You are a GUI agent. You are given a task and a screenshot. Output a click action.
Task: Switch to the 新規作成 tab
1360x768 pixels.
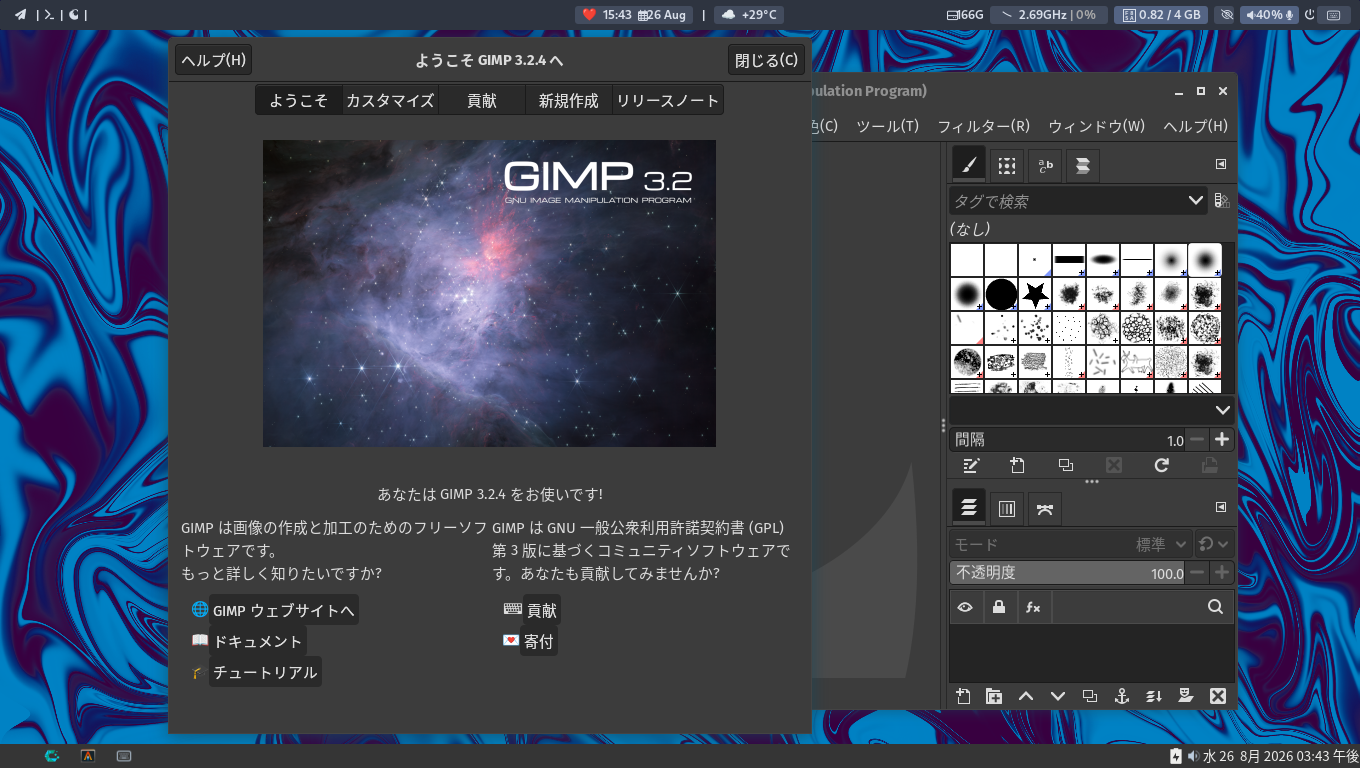[569, 100]
